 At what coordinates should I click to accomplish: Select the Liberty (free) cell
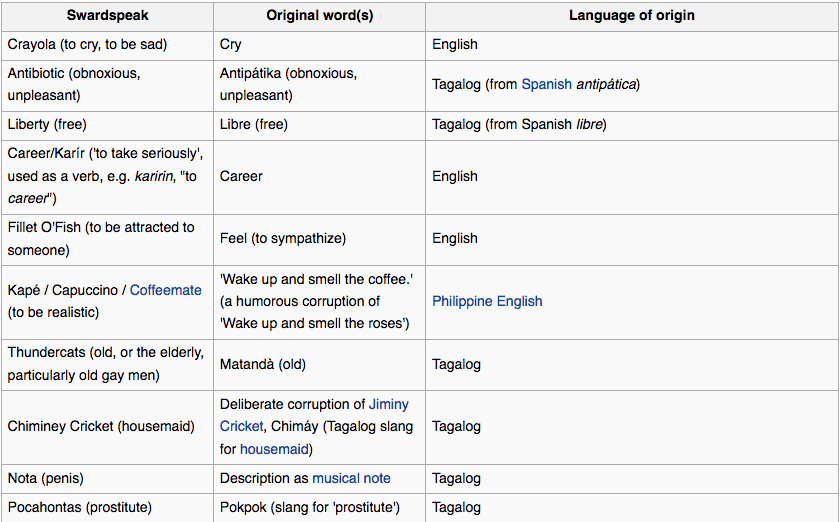pos(47,125)
